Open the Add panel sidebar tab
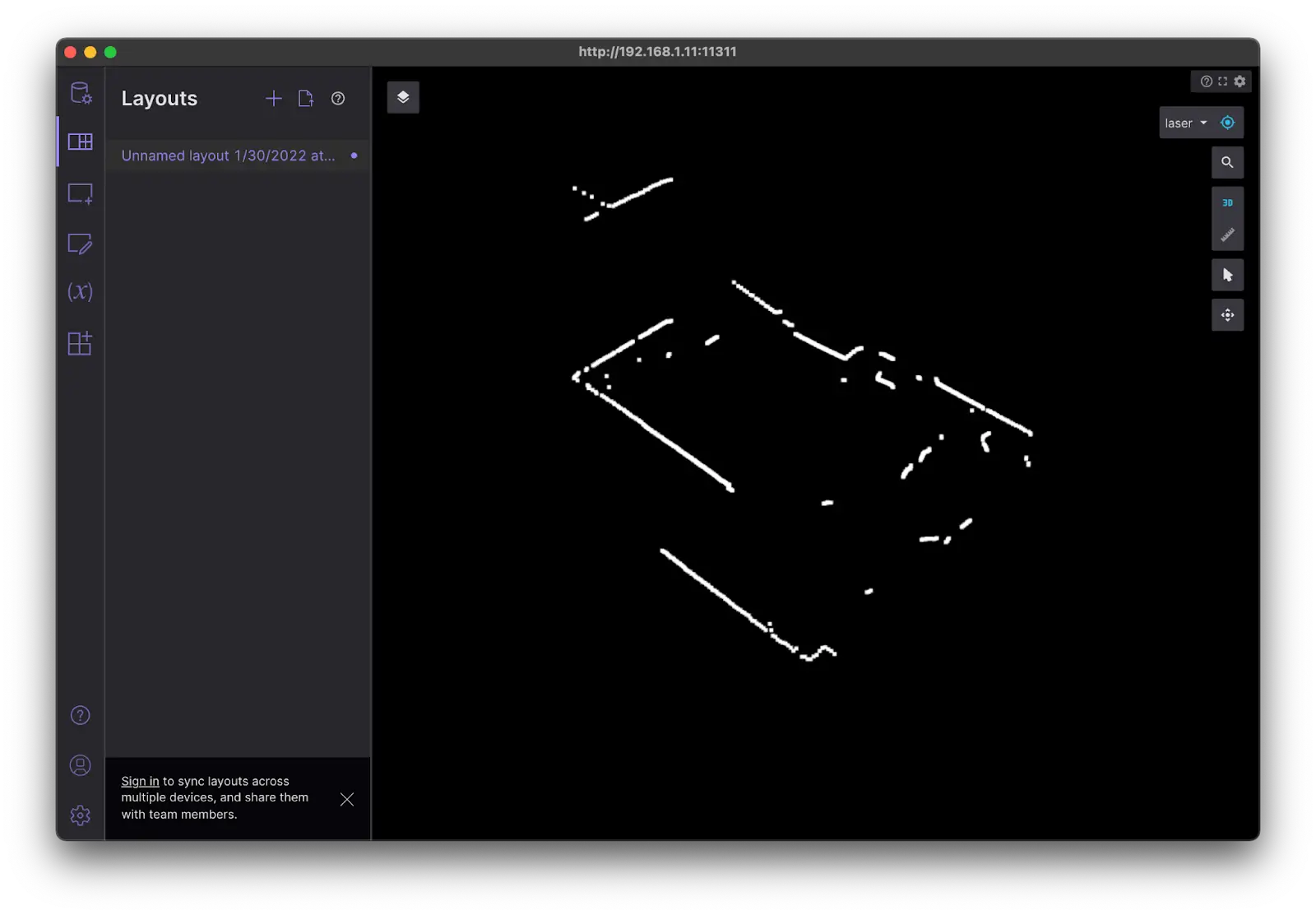1316x915 pixels. tap(81, 194)
